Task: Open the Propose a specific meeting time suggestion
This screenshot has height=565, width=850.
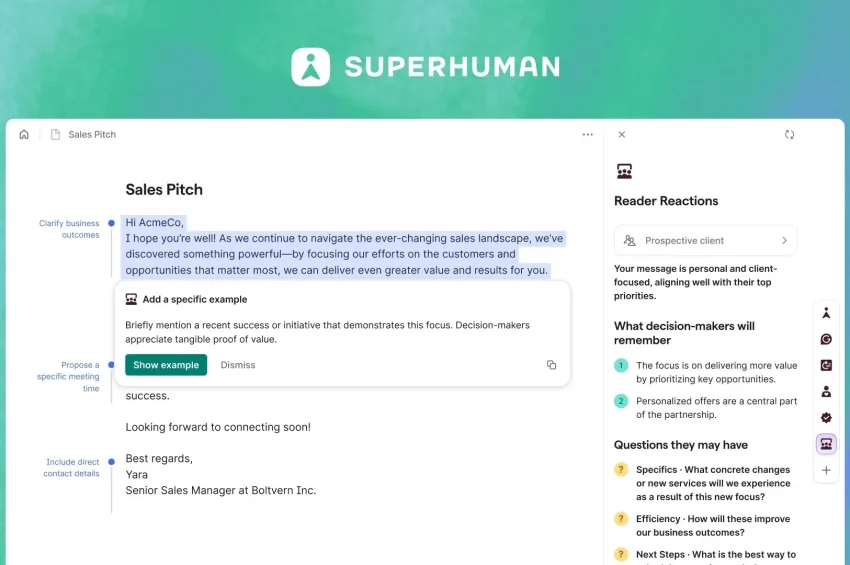Action: click(x=68, y=376)
